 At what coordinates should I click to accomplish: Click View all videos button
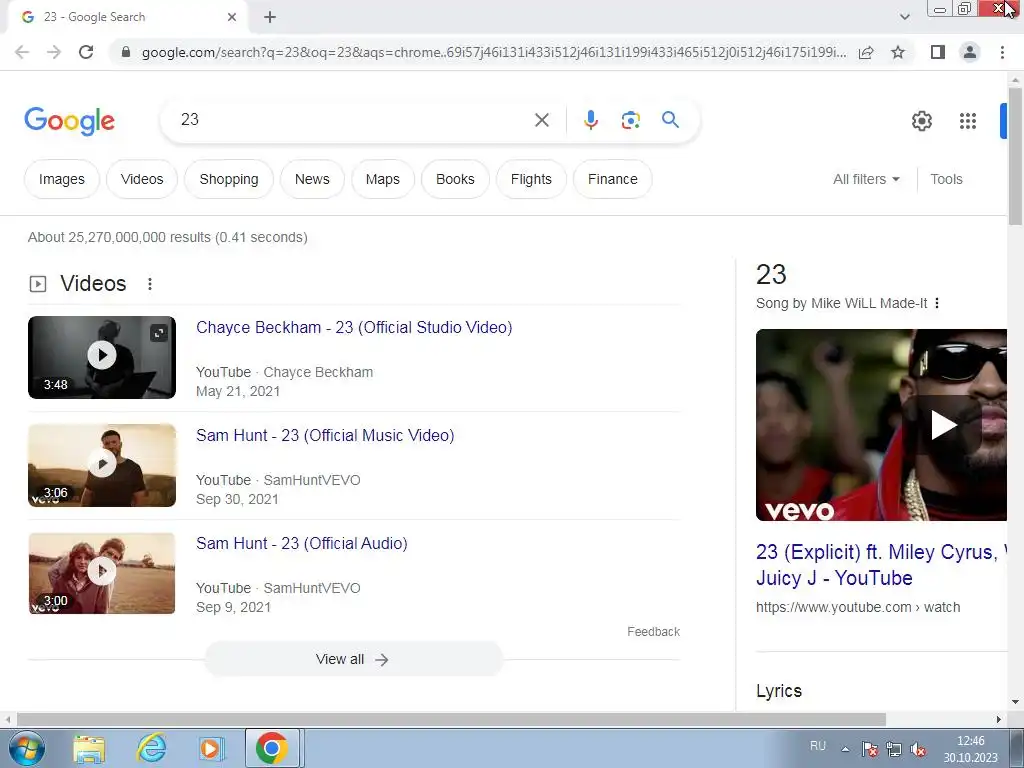(353, 659)
